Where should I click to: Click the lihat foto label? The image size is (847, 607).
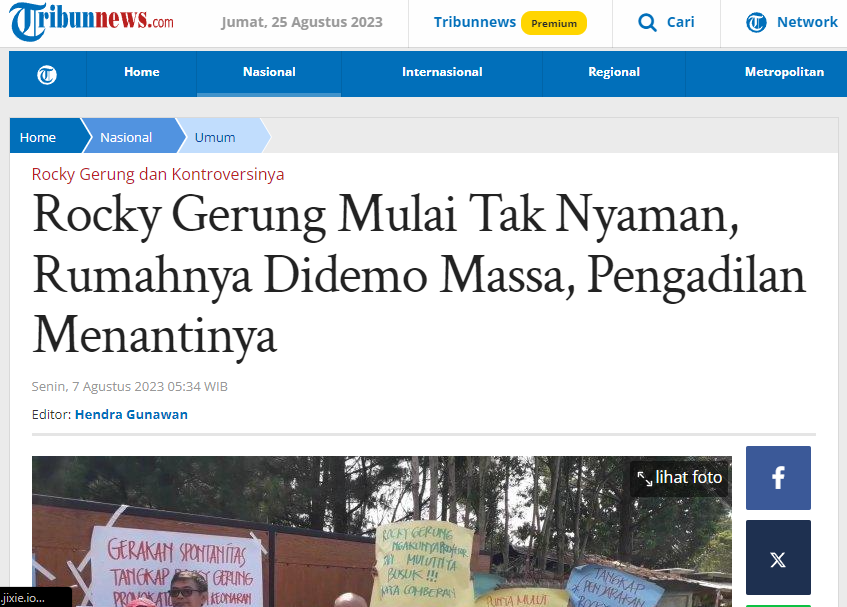[689, 477]
